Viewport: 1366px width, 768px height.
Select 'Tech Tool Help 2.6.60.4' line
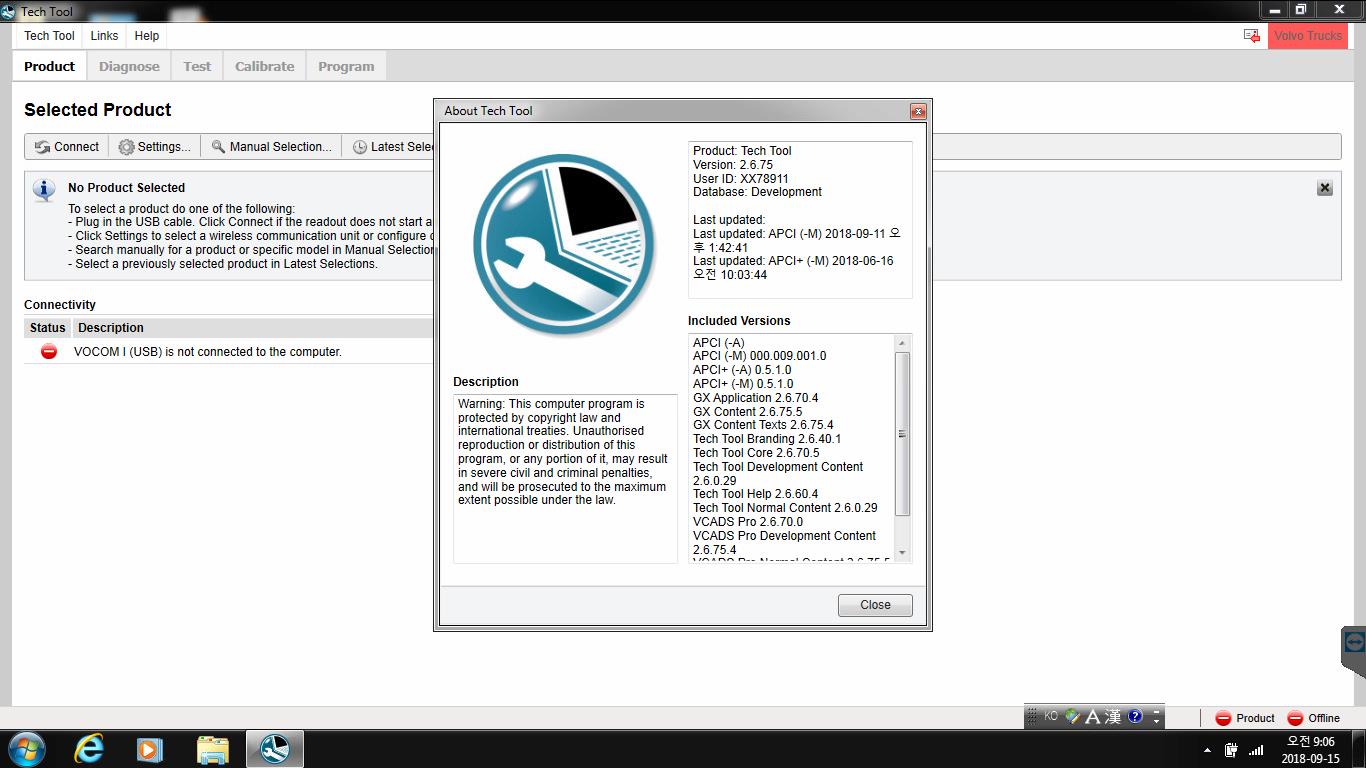pos(755,494)
